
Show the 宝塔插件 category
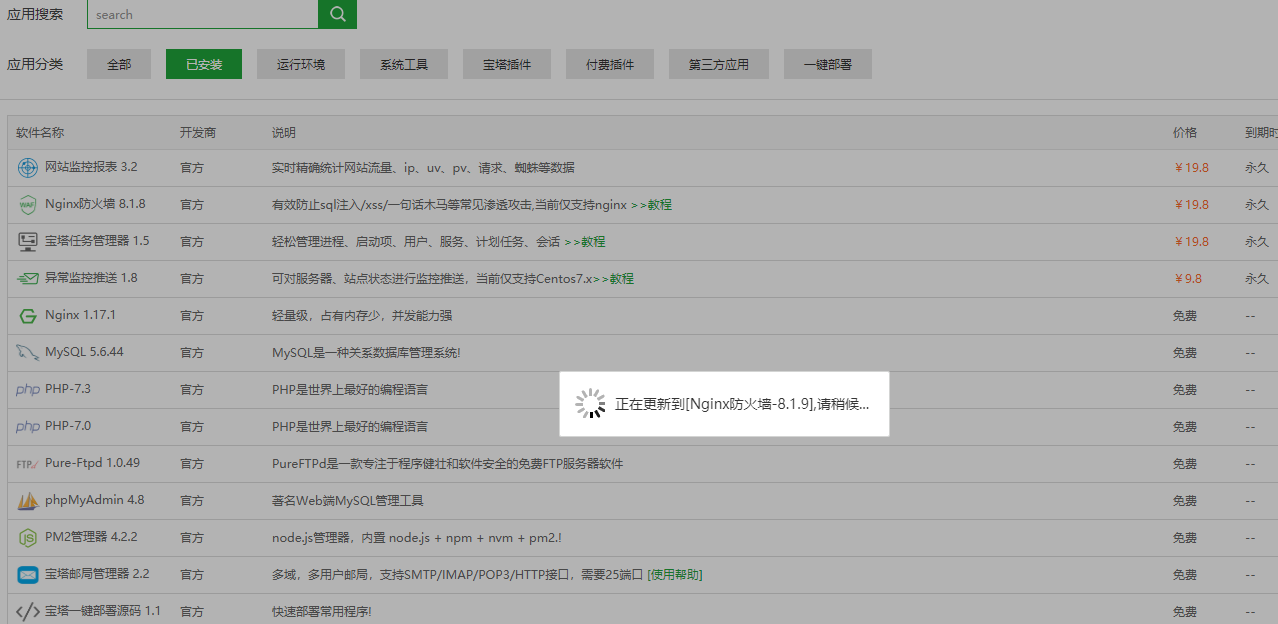[507, 64]
